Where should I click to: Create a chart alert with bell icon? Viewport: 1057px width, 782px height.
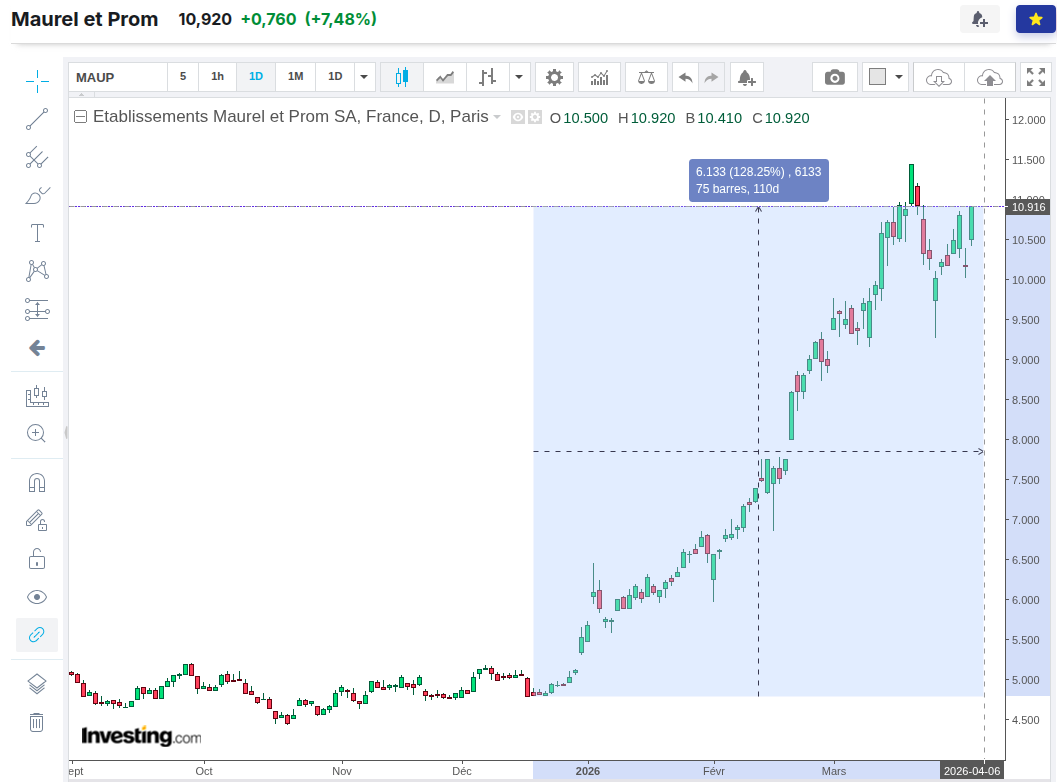pyautogui.click(x=746, y=78)
